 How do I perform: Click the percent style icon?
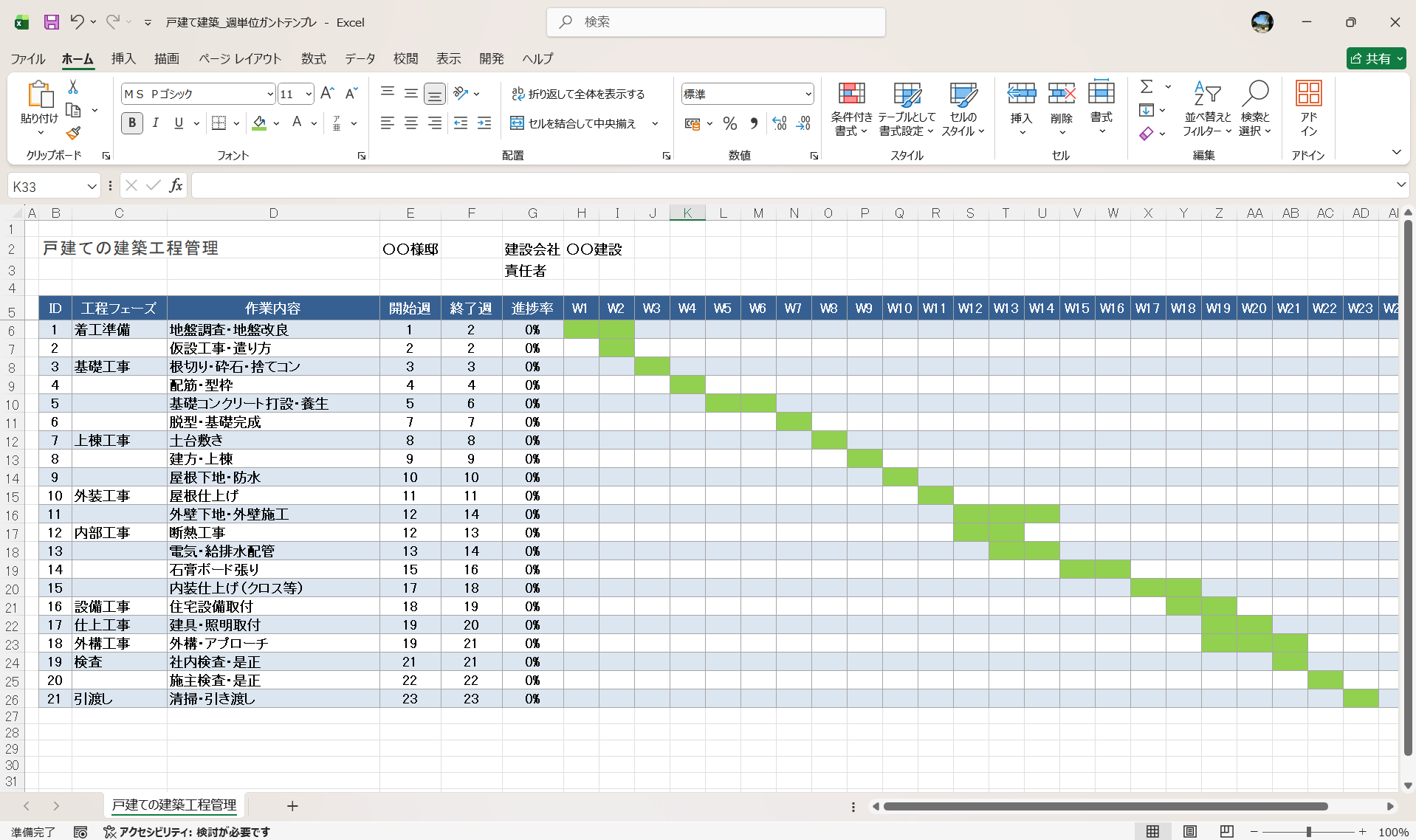point(729,124)
